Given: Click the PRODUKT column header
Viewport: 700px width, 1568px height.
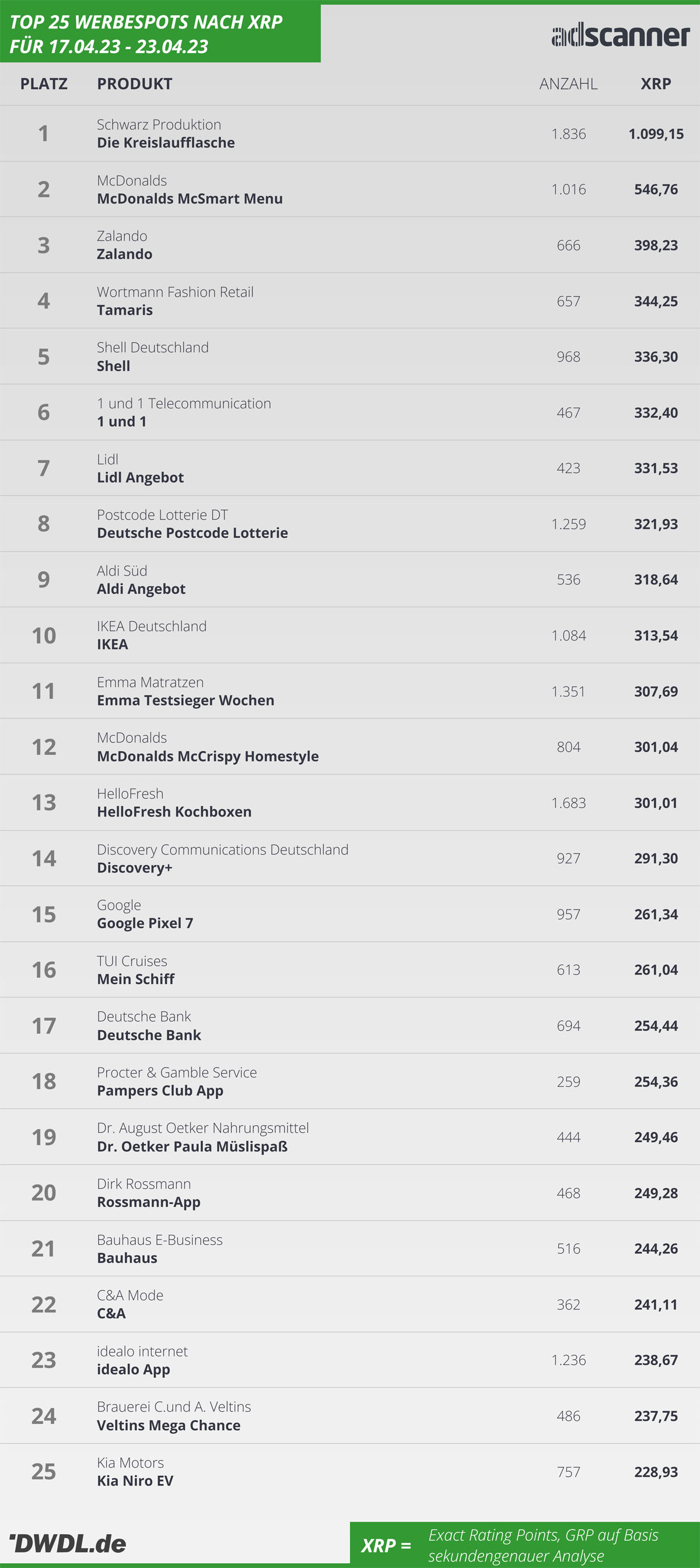Looking at the screenshot, I should (x=135, y=84).
